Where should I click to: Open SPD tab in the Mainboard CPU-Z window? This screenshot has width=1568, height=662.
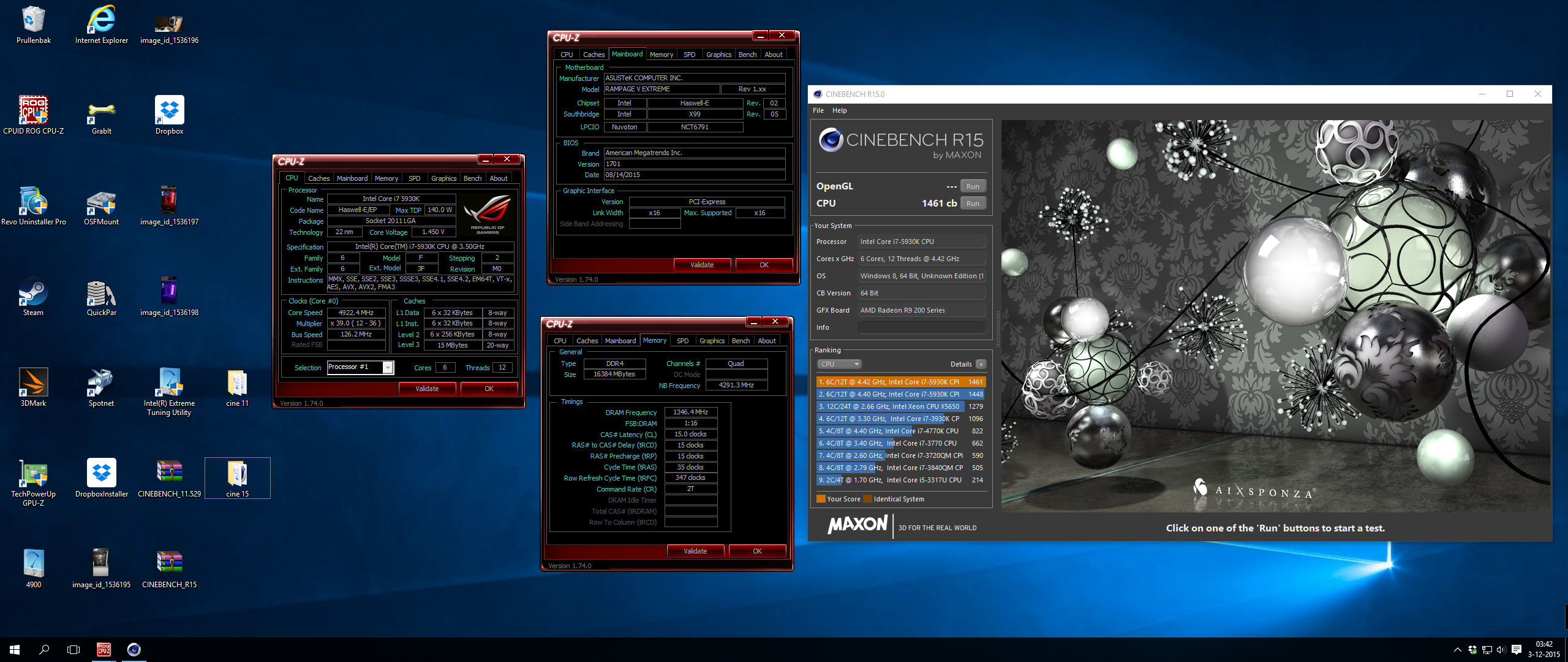[689, 55]
